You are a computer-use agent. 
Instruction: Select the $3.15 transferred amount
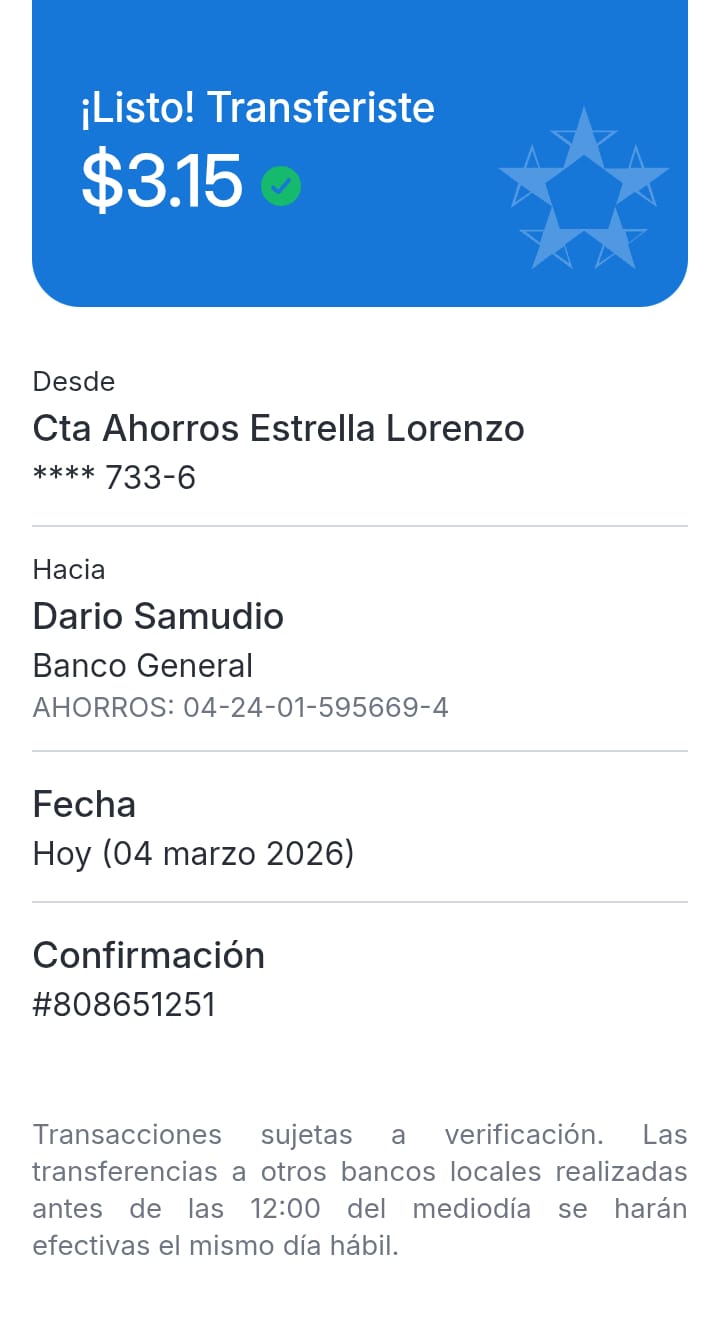tap(162, 182)
